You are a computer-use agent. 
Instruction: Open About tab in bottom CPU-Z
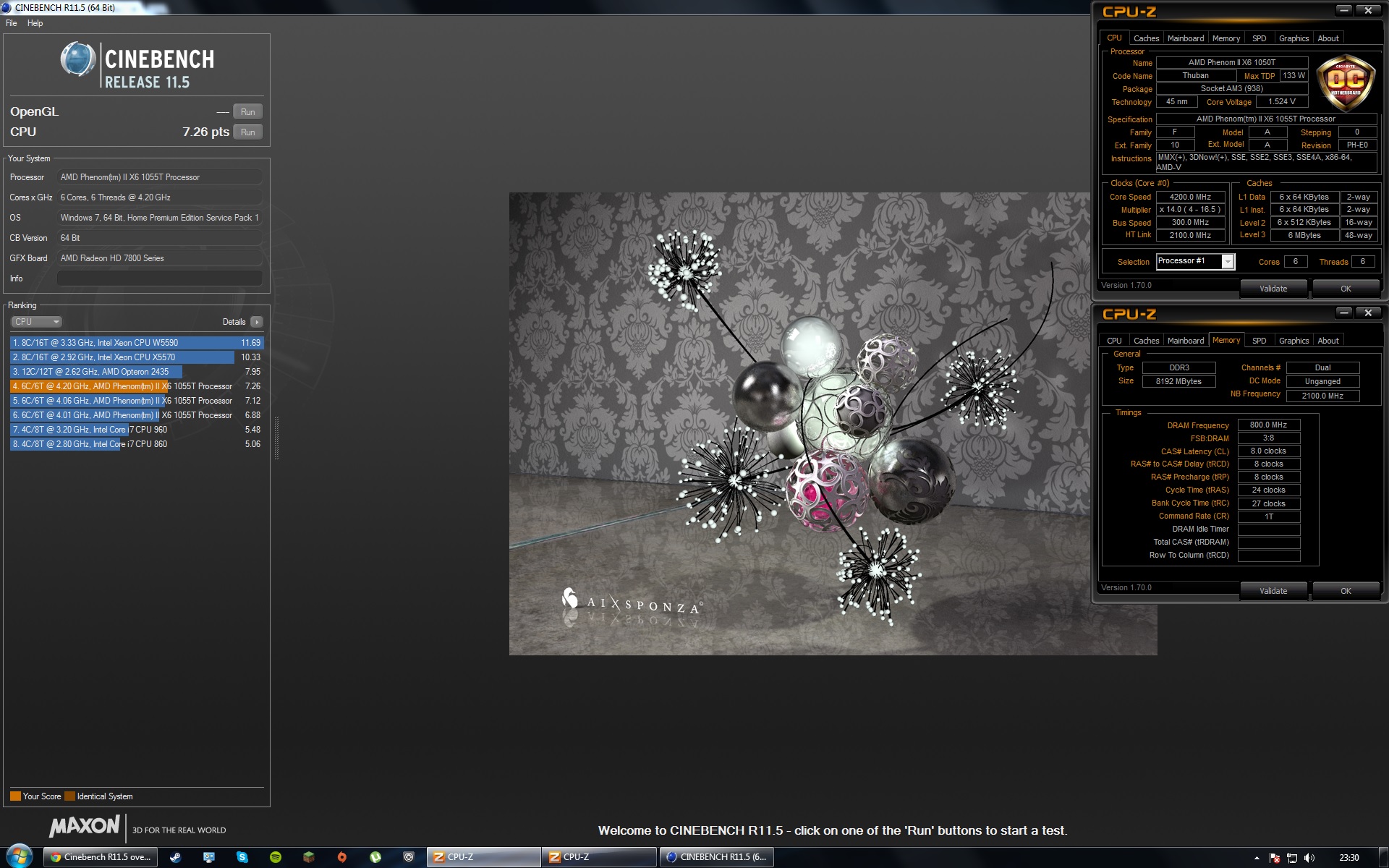[x=1328, y=341]
